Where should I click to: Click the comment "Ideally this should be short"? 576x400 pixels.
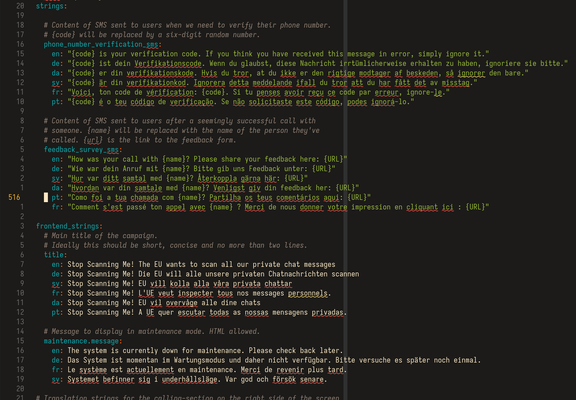click(176, 245)
